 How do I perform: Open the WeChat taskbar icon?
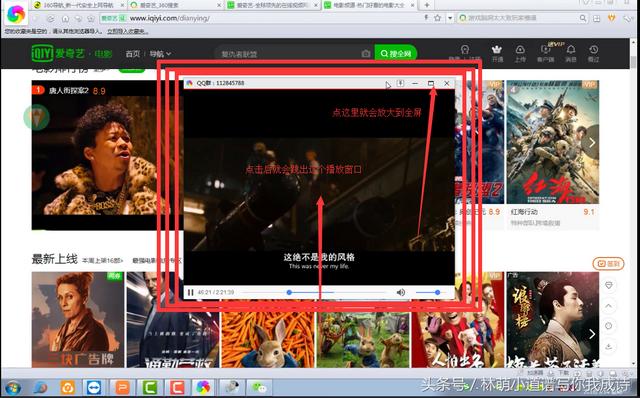258,387
